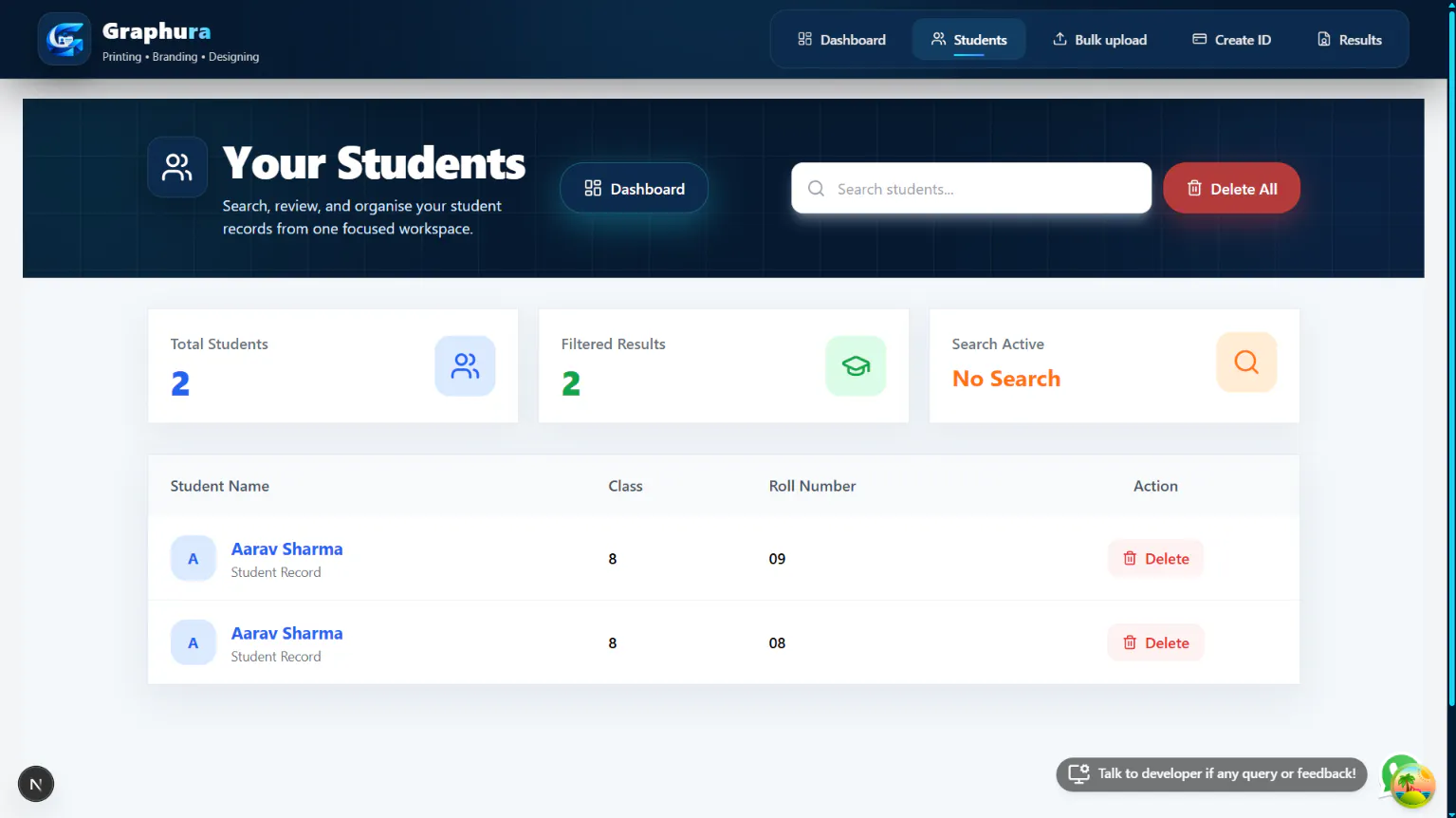Open Aarav Sharma with roll number 08

[x=286, y=633]
